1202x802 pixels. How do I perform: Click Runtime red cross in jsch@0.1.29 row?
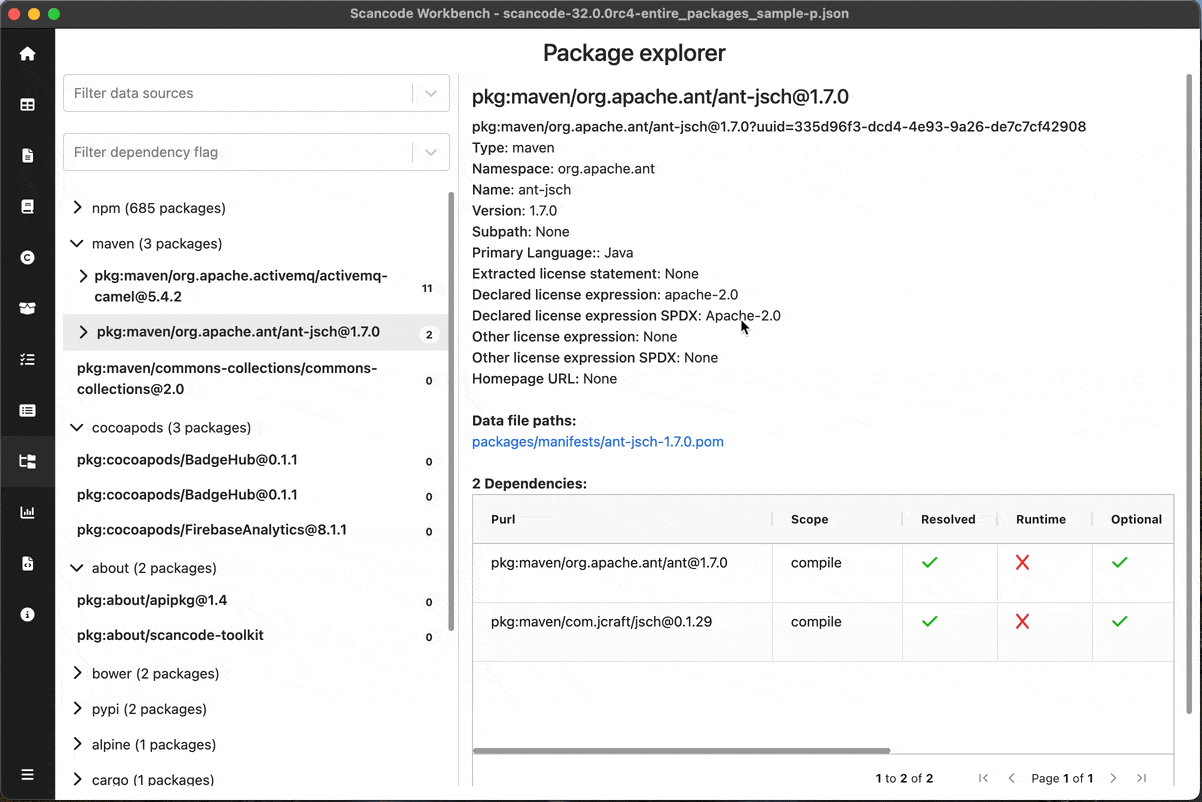[1022, 622]
